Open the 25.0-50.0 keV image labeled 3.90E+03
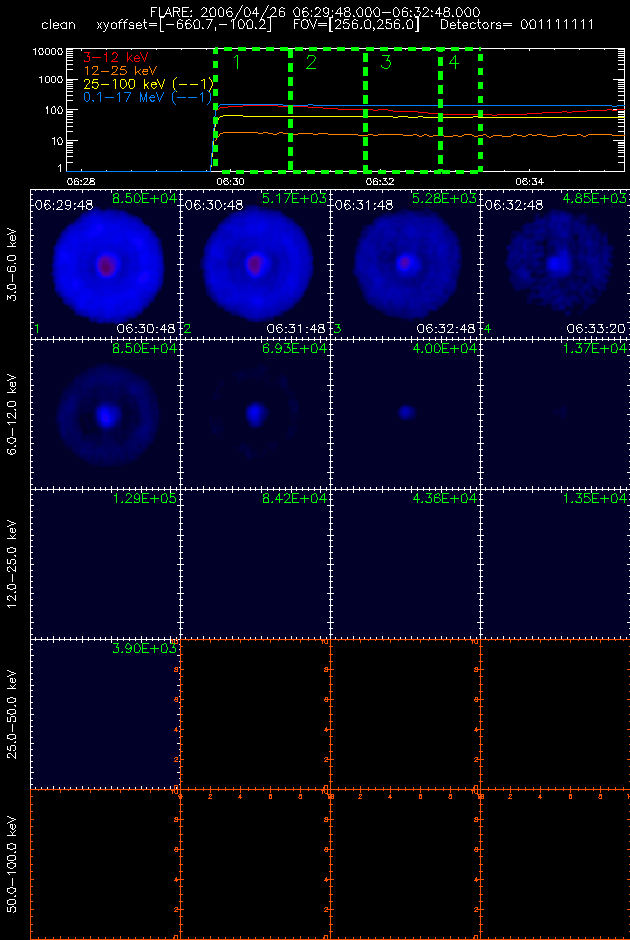 click(105, 713)
